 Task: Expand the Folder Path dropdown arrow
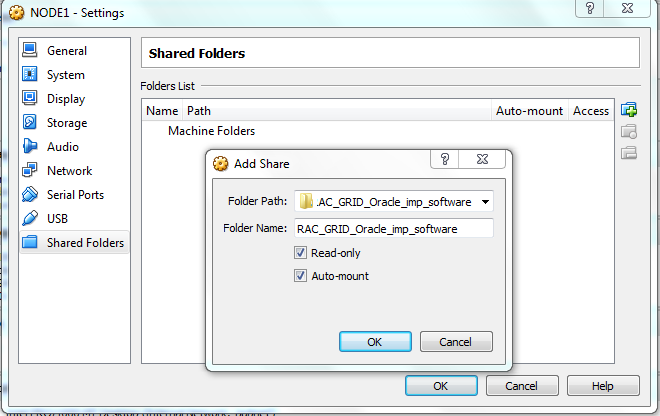(x=485, y=202)
